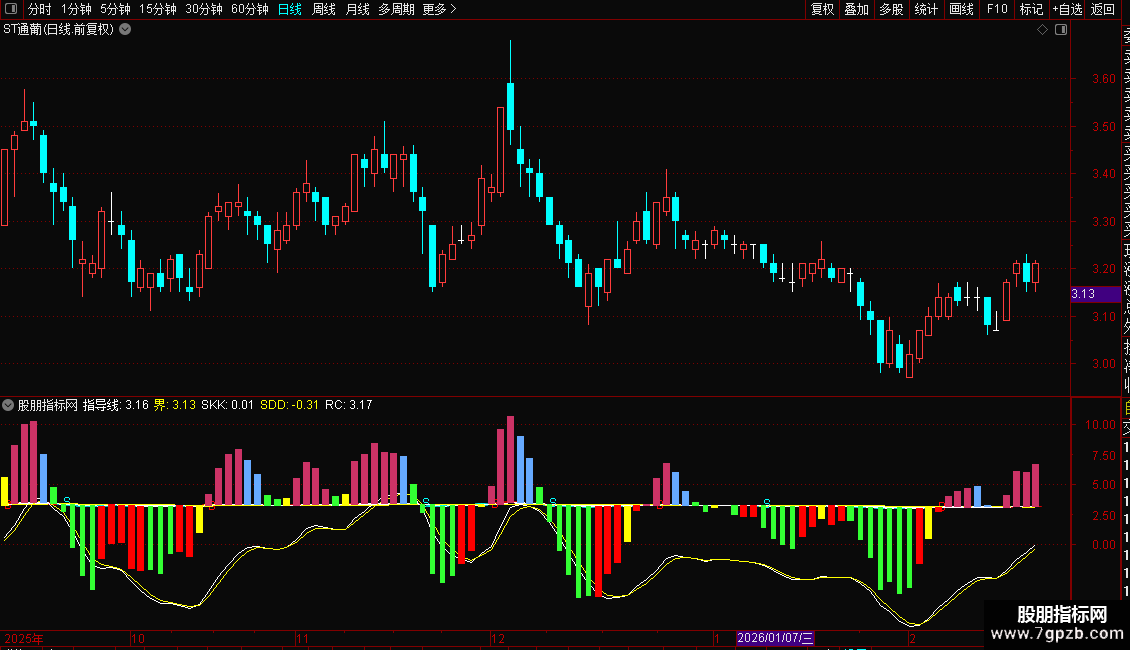
Task: Switch to the 周线 weekly chart
Action: click(x=324, y=9)
